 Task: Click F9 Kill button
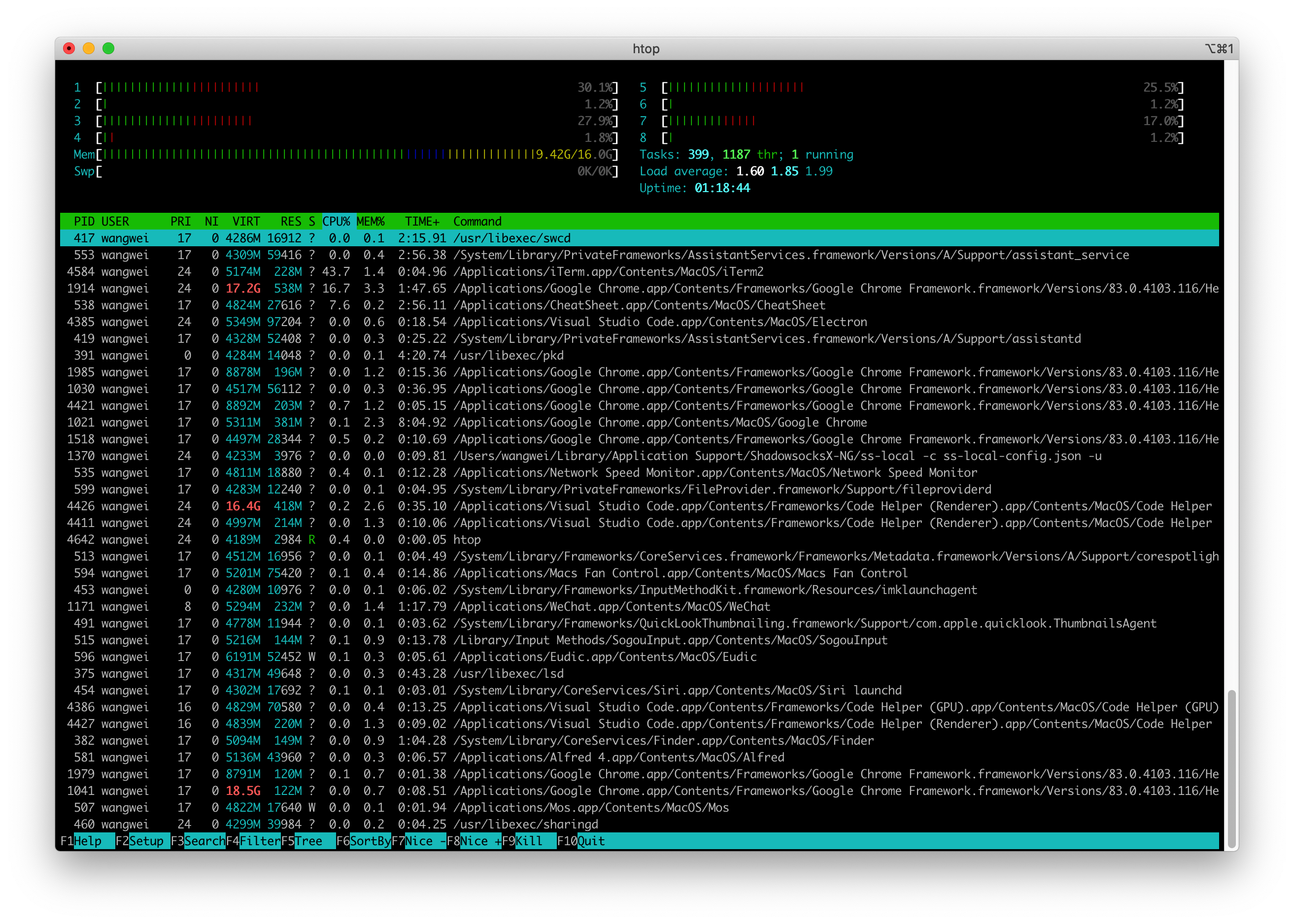click(x=529, y=840)
